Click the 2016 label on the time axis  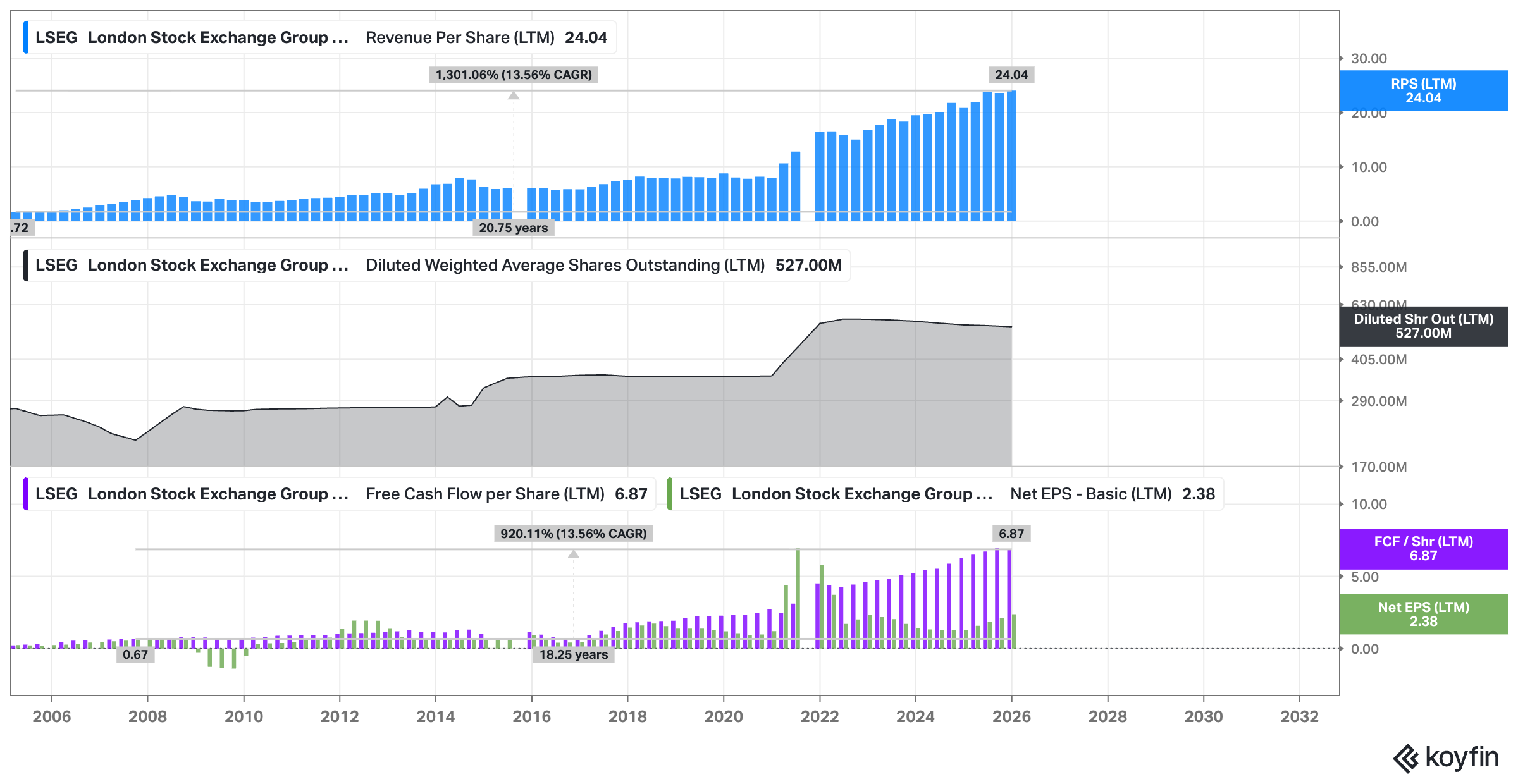[x=531, y=716]
